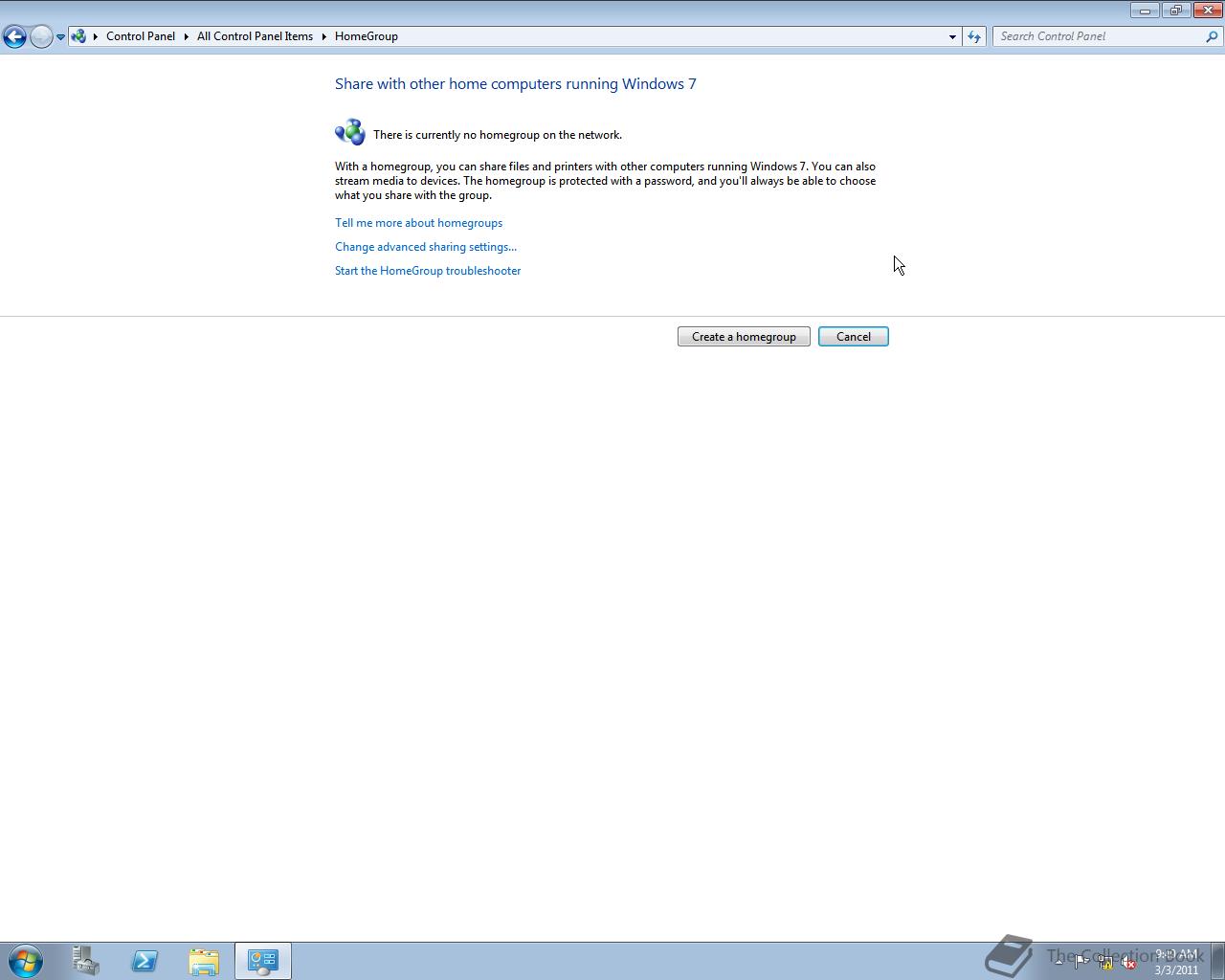The image size is (1225, 980).
Task: Open the Action Center flag icon
Action: pos(1081,963)
